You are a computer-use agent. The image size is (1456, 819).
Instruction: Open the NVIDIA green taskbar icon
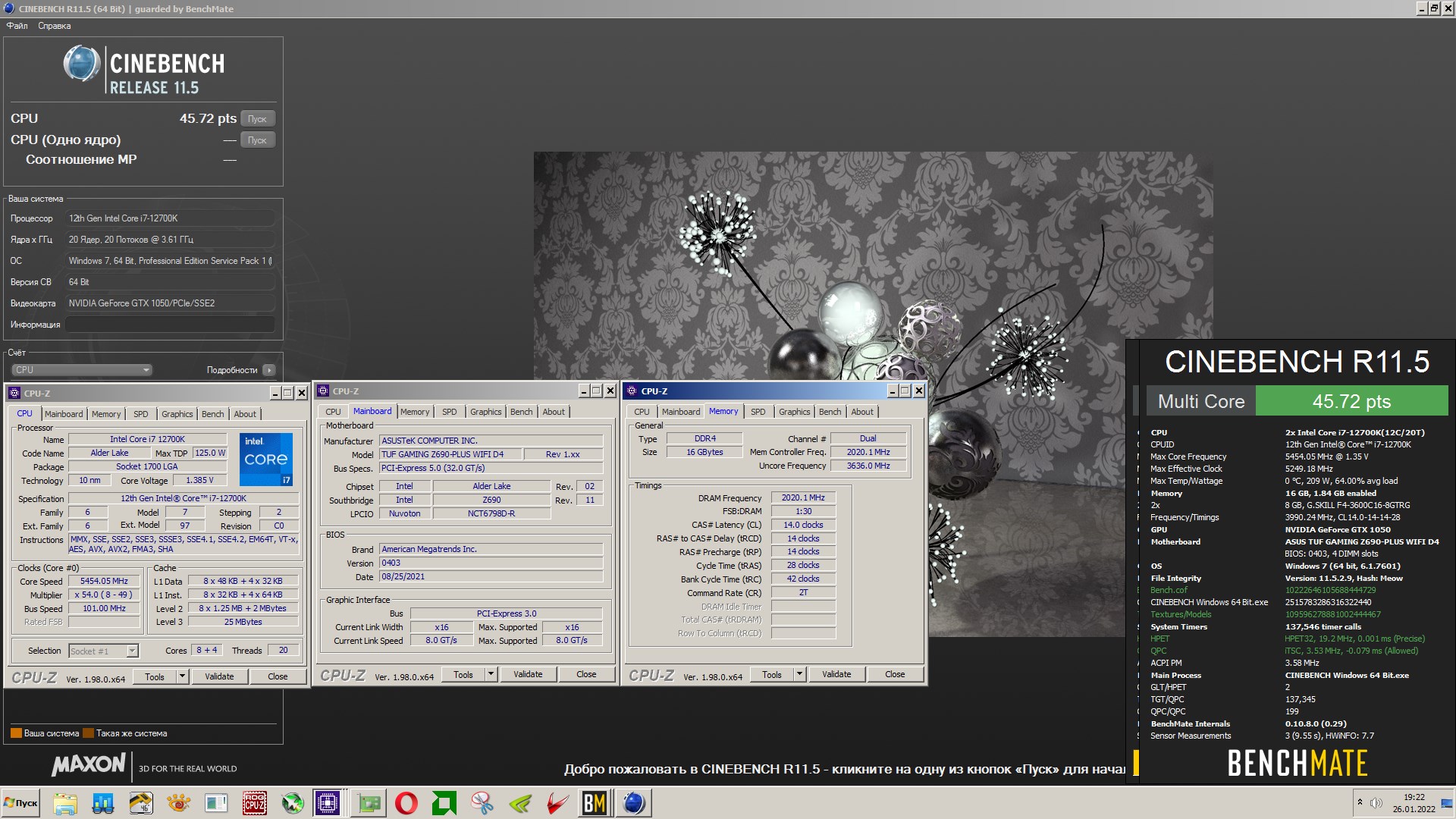(x=520, y=803)
